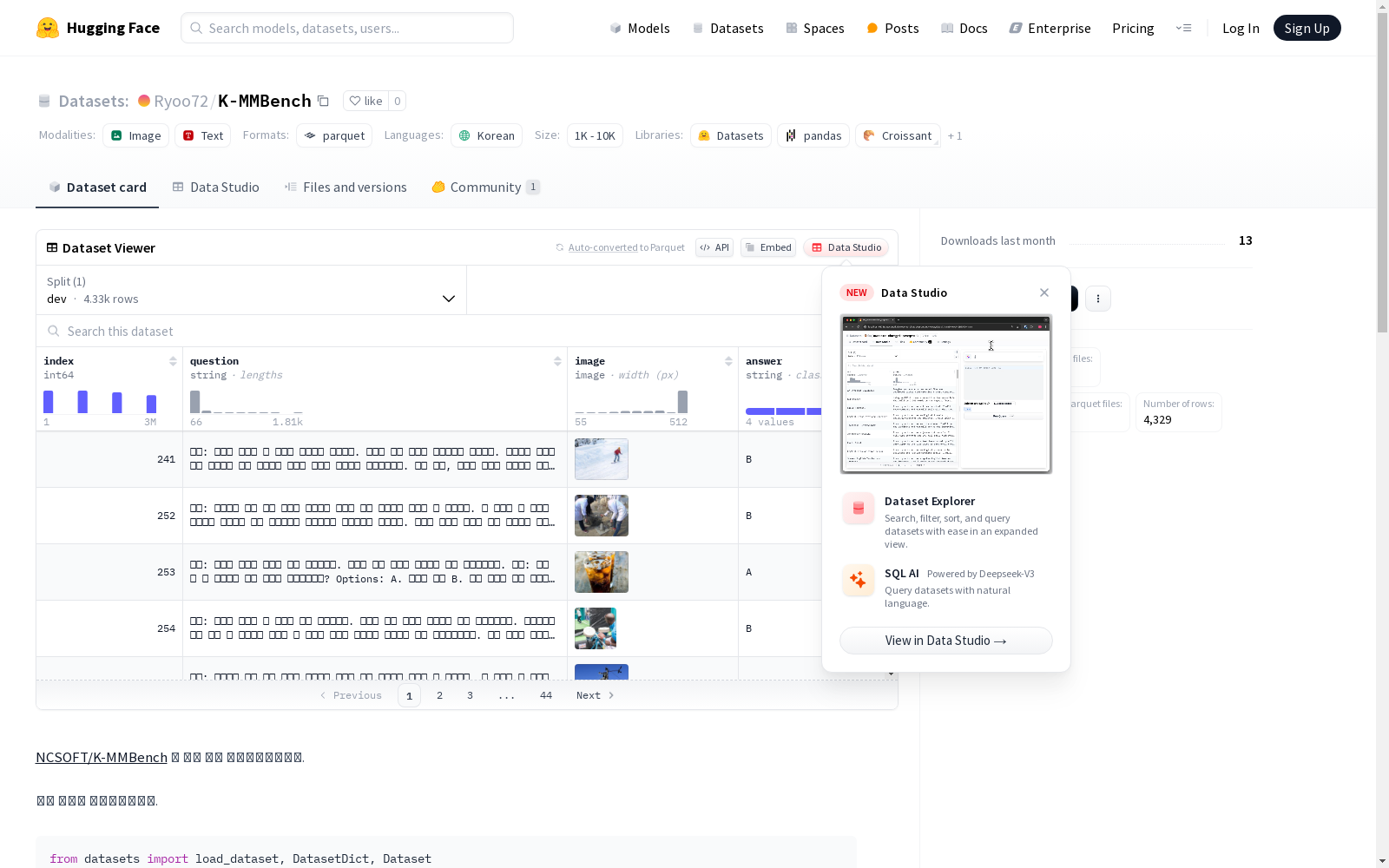
Task: Go to Pricing page
Action: tap(1133, 28)
